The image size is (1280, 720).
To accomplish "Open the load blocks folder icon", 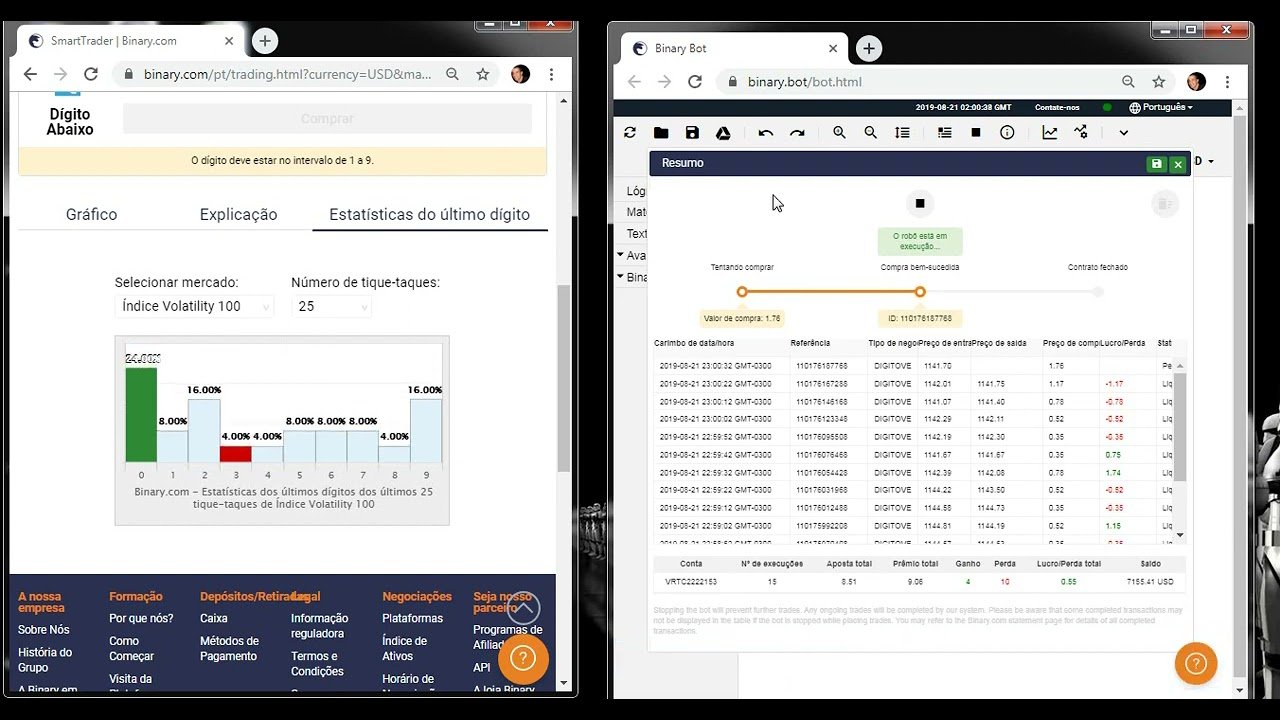I will point(661,132).
